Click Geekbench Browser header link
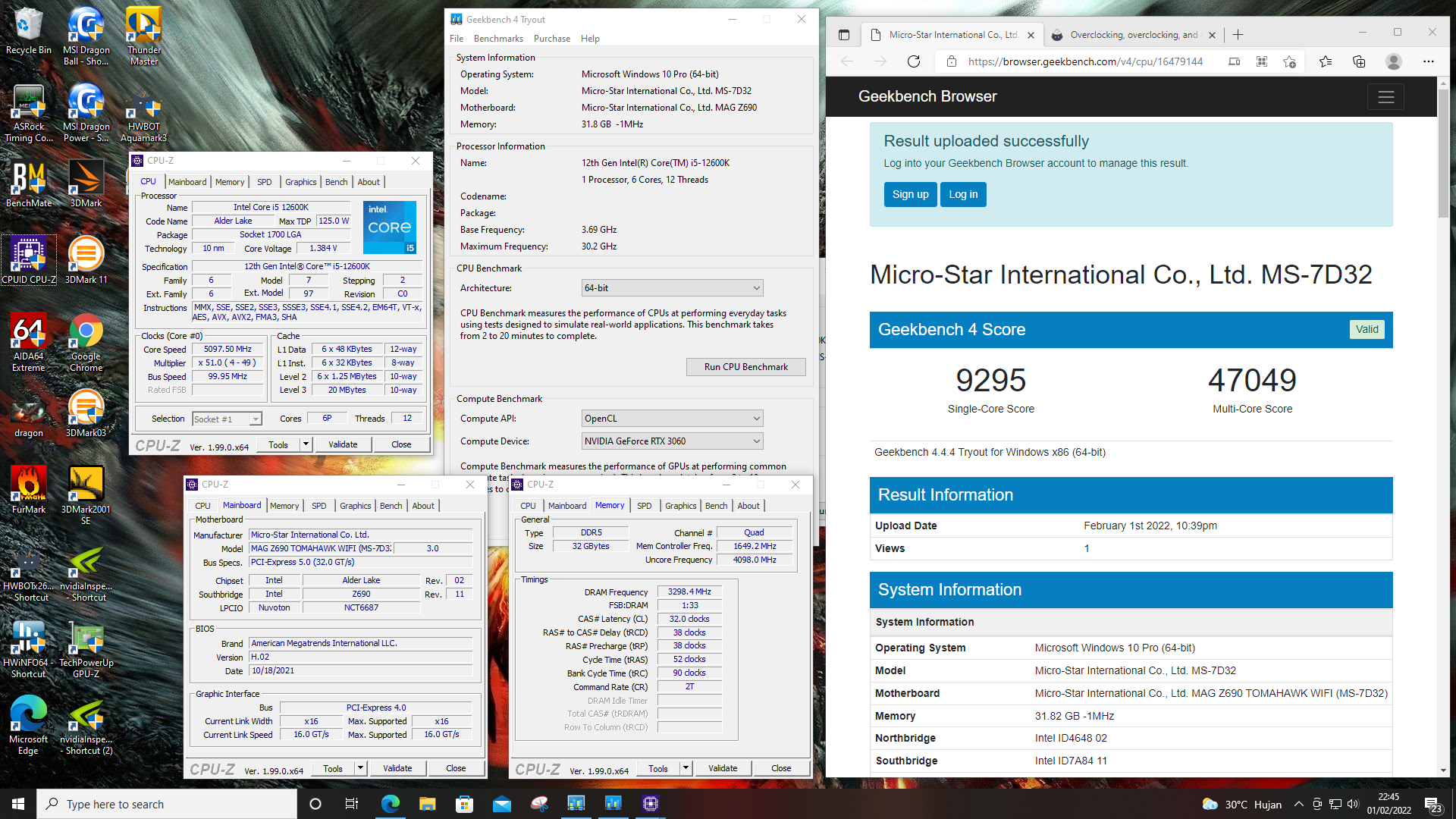Viewport: 1456px width, 819px height. tap(927, 96)
